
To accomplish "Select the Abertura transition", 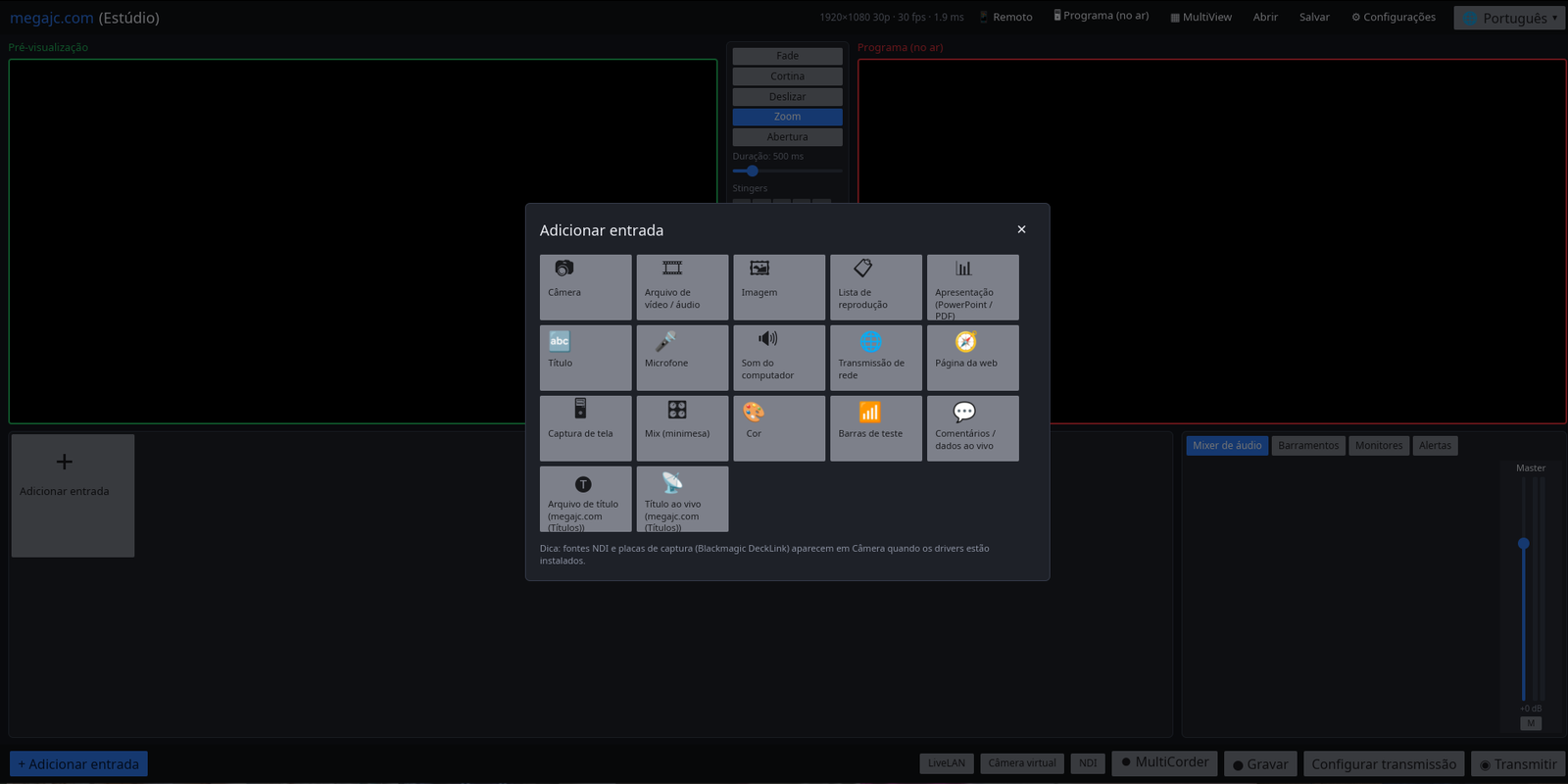I will tap(787, 137).
